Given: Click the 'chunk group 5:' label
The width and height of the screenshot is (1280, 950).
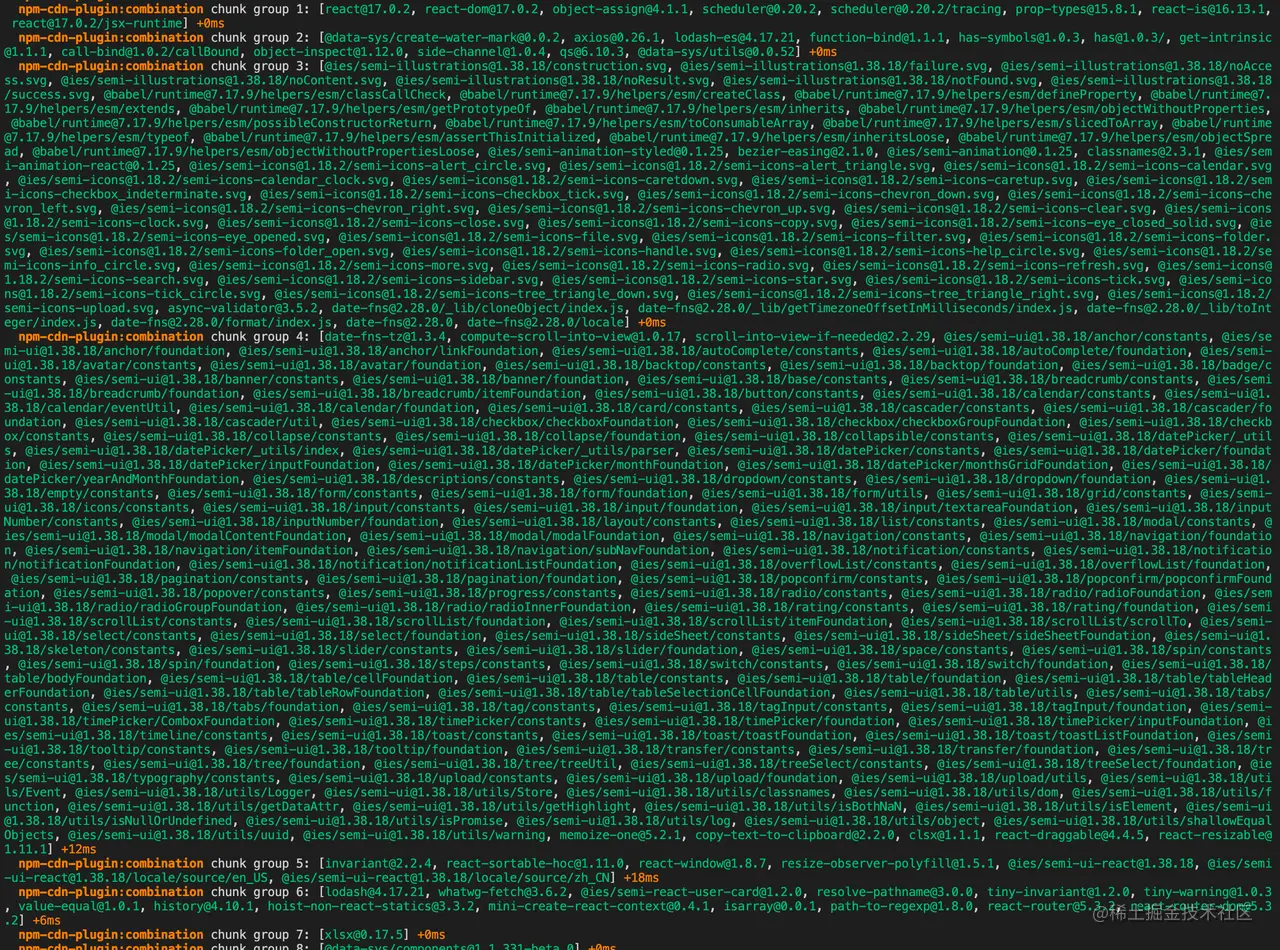Looking at the screenshot, I should click(261, 864).
